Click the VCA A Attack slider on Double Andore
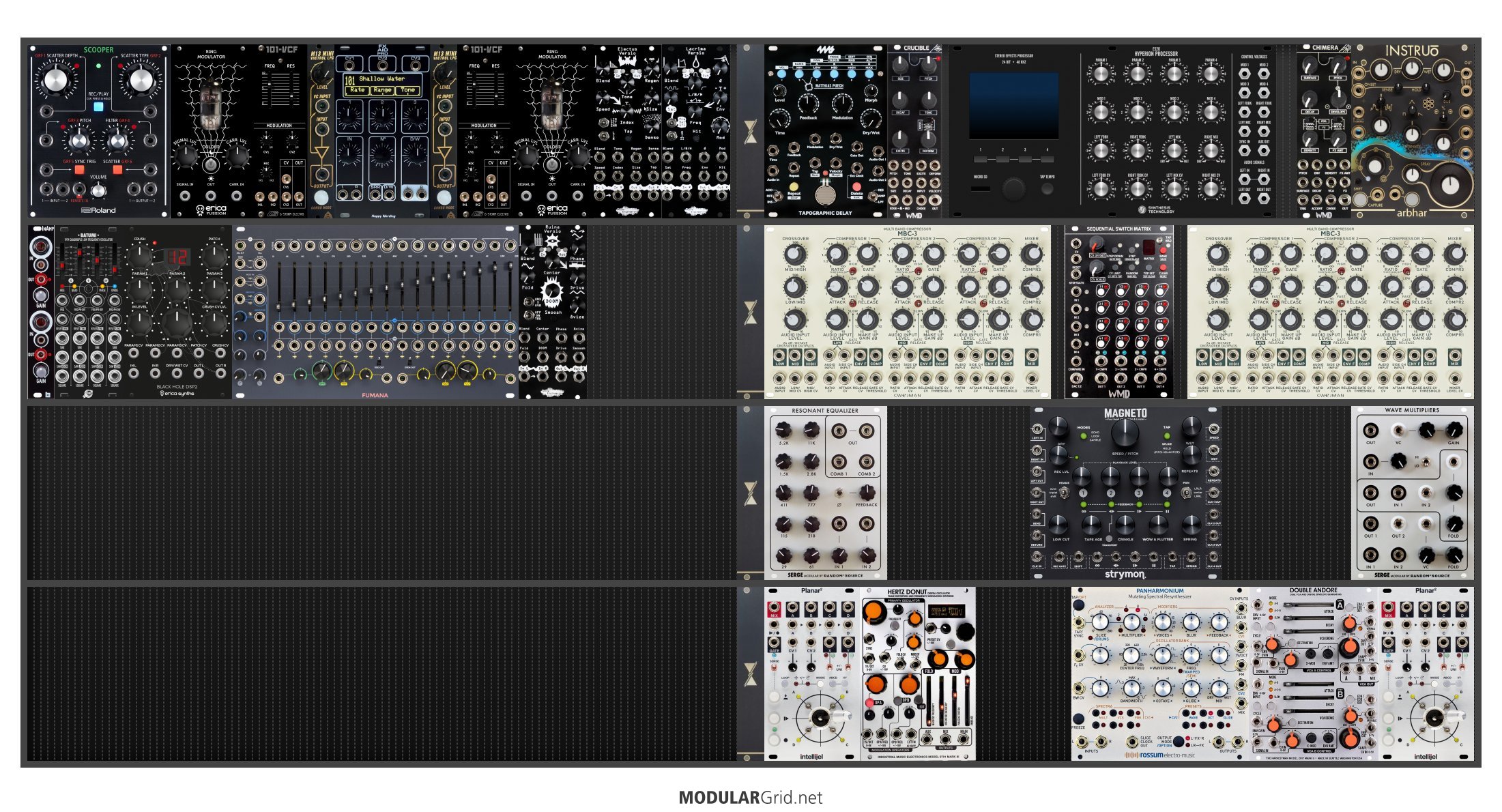Viewport: 1502px width, 812px height. pyautogui.click(x=1309, y=606)
